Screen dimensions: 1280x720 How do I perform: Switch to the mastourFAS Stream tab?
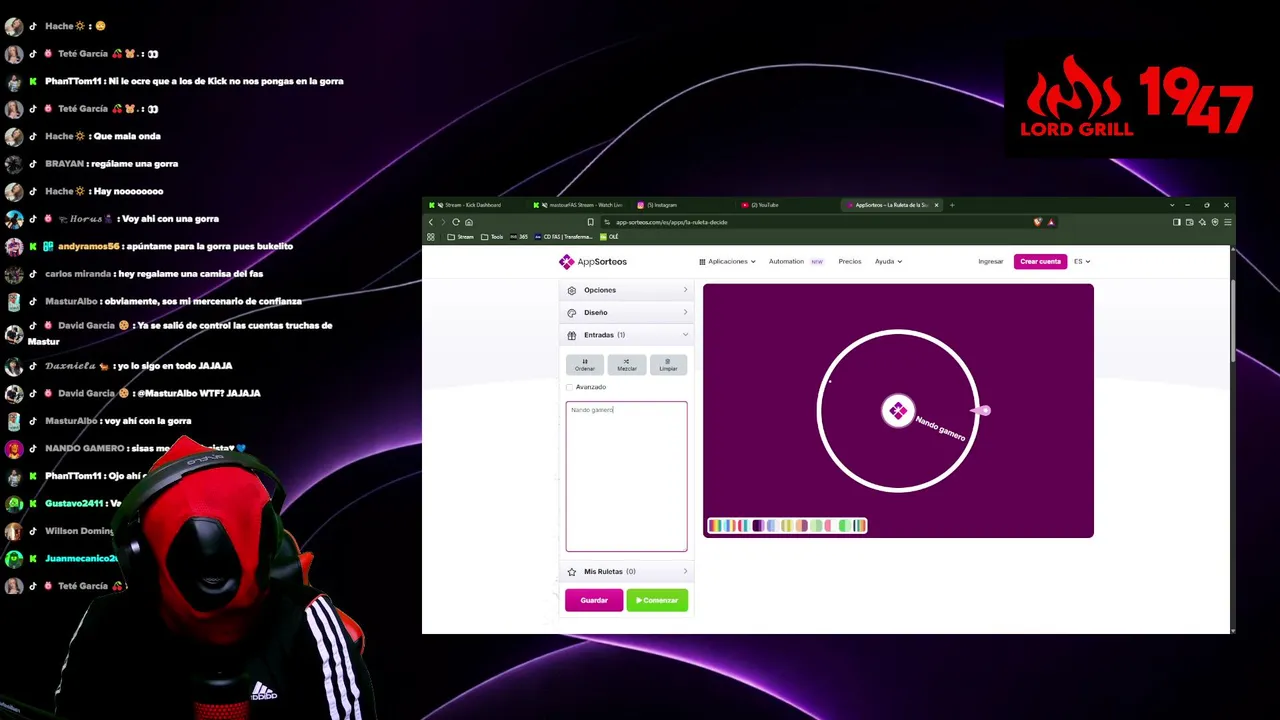coord(580,205)
